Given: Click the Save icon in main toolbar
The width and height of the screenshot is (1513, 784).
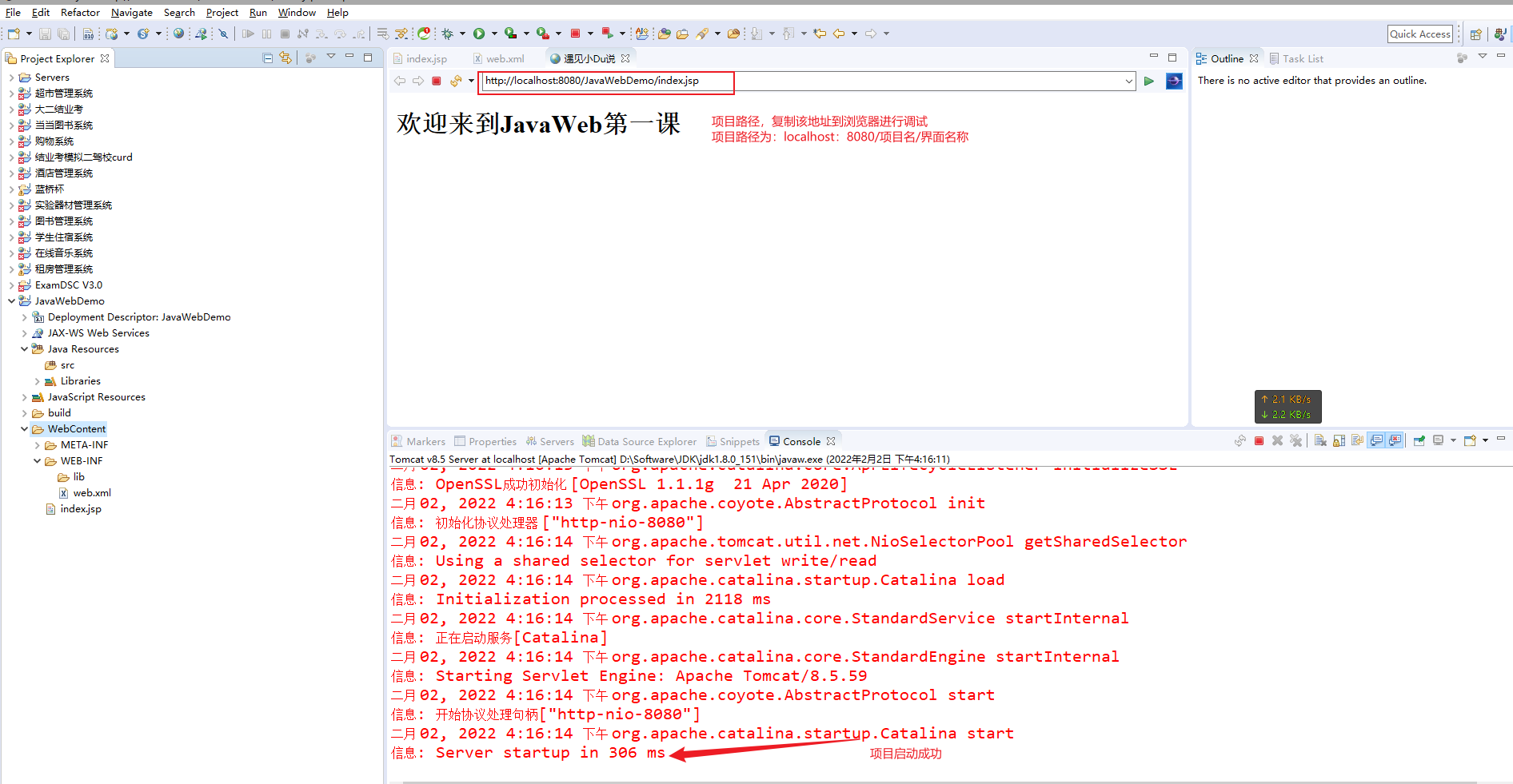Looking at the screenshot, I should (45, 34).
